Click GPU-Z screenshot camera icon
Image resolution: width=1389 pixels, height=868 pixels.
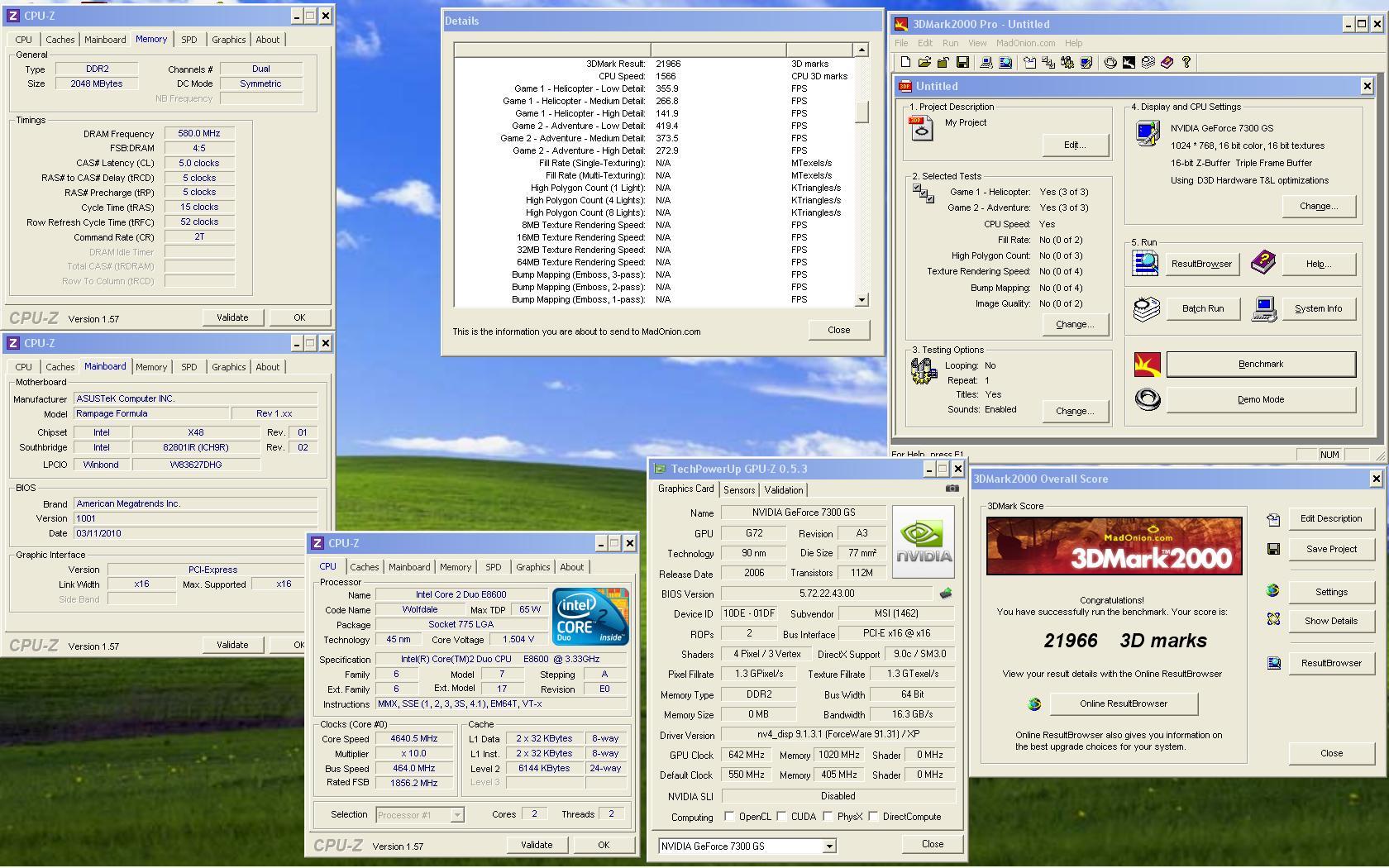[x=952, y=489]
